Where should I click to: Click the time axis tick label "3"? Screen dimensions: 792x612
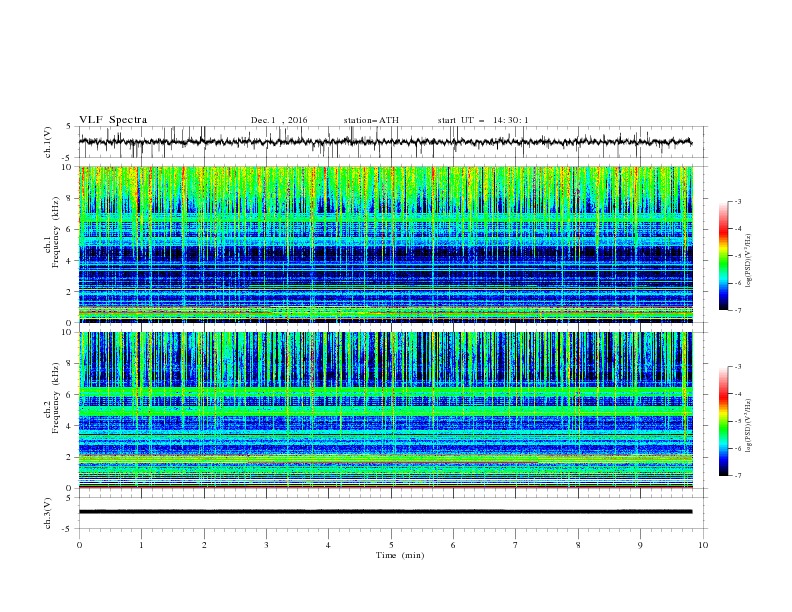tap(266, 545)
